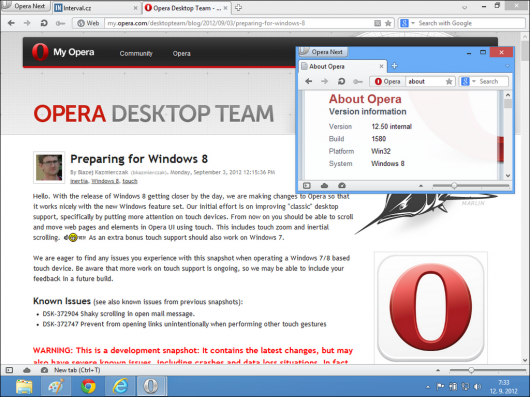Click Opera Turbo icon in main status bar
This screenshot has width=530, height=397.
point(44,370)
